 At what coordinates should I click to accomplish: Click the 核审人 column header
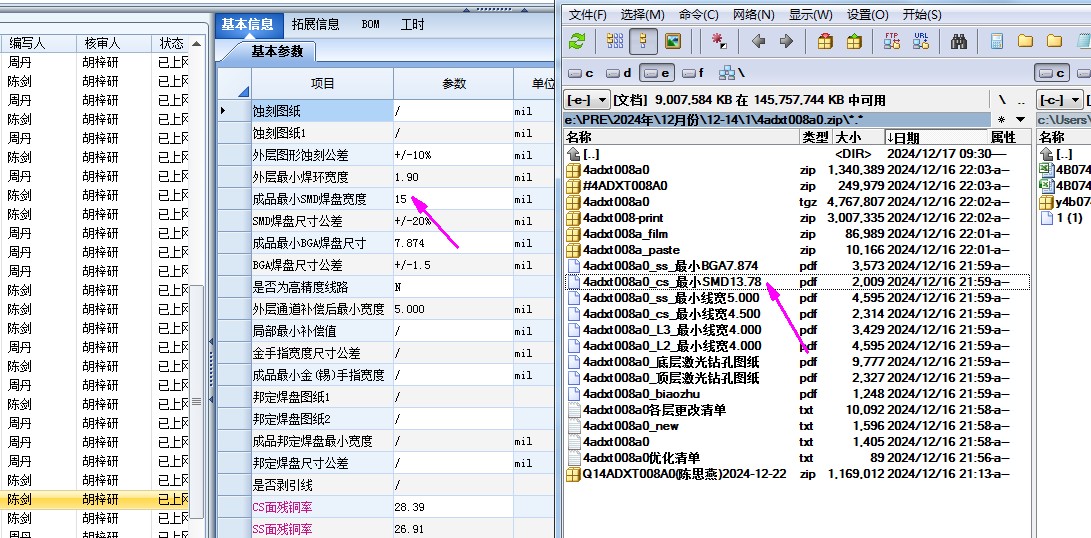113,43
